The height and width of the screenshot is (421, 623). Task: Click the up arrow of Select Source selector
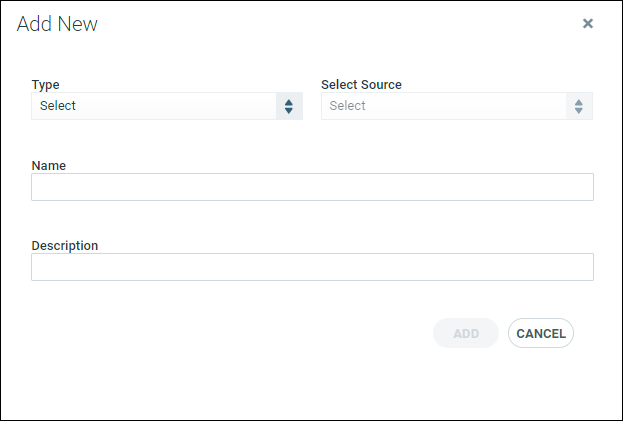[x=578, y=102]
